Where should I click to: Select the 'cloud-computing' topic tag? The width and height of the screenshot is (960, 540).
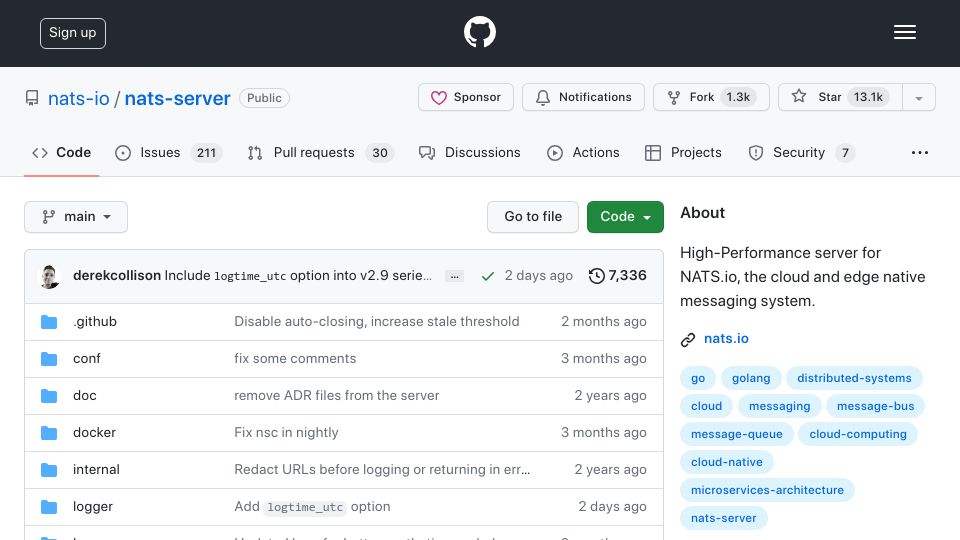(858, 434)
